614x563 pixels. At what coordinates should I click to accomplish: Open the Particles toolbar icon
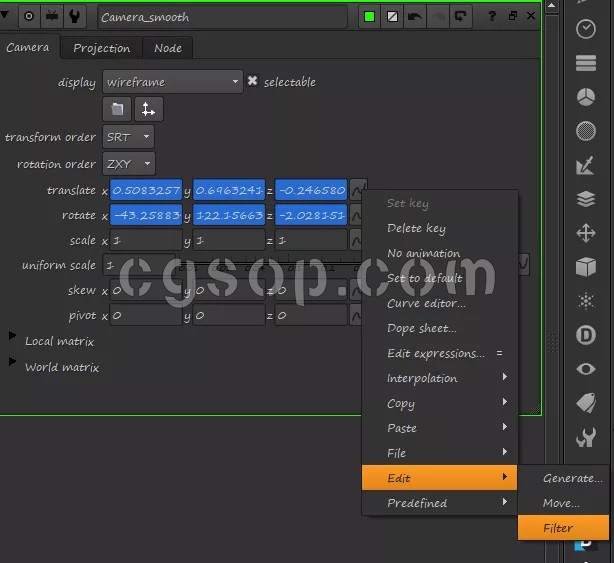point(586,301)
